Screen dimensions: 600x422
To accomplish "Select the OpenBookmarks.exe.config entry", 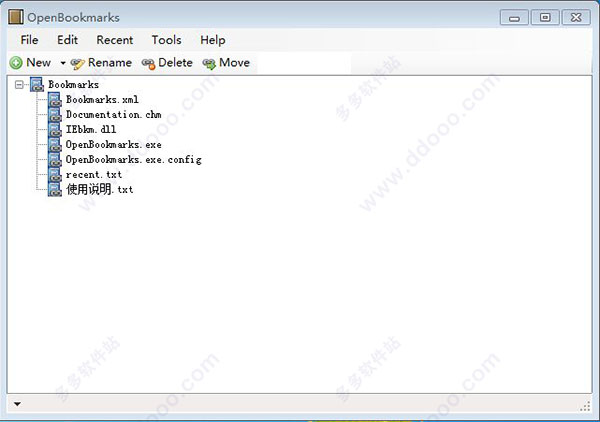I will pos(134,160).
